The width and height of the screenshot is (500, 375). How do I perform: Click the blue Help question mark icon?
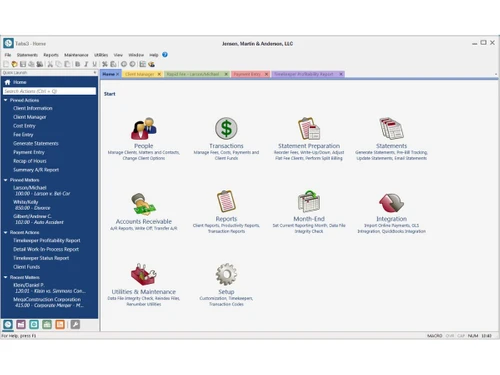click(x=165, y=54)
